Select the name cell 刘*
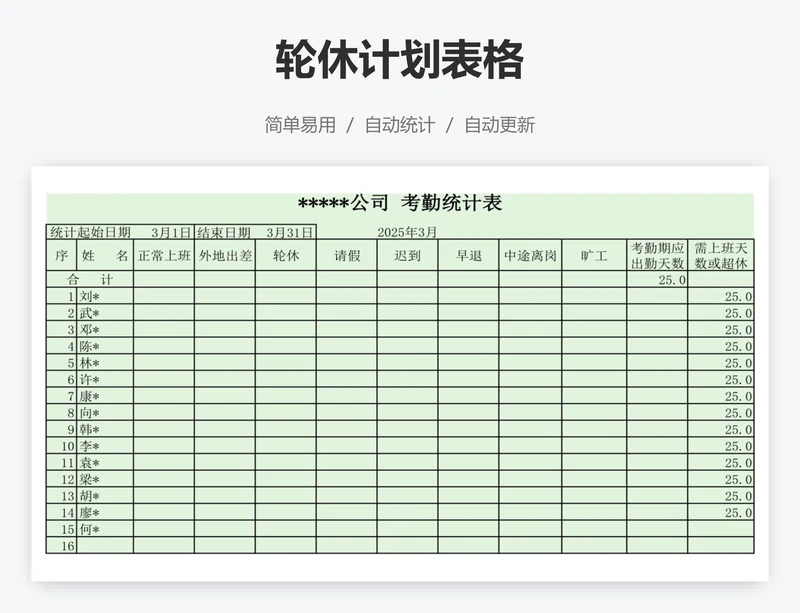The height and width of the screenshot is (613, 800). pos(105,296)
